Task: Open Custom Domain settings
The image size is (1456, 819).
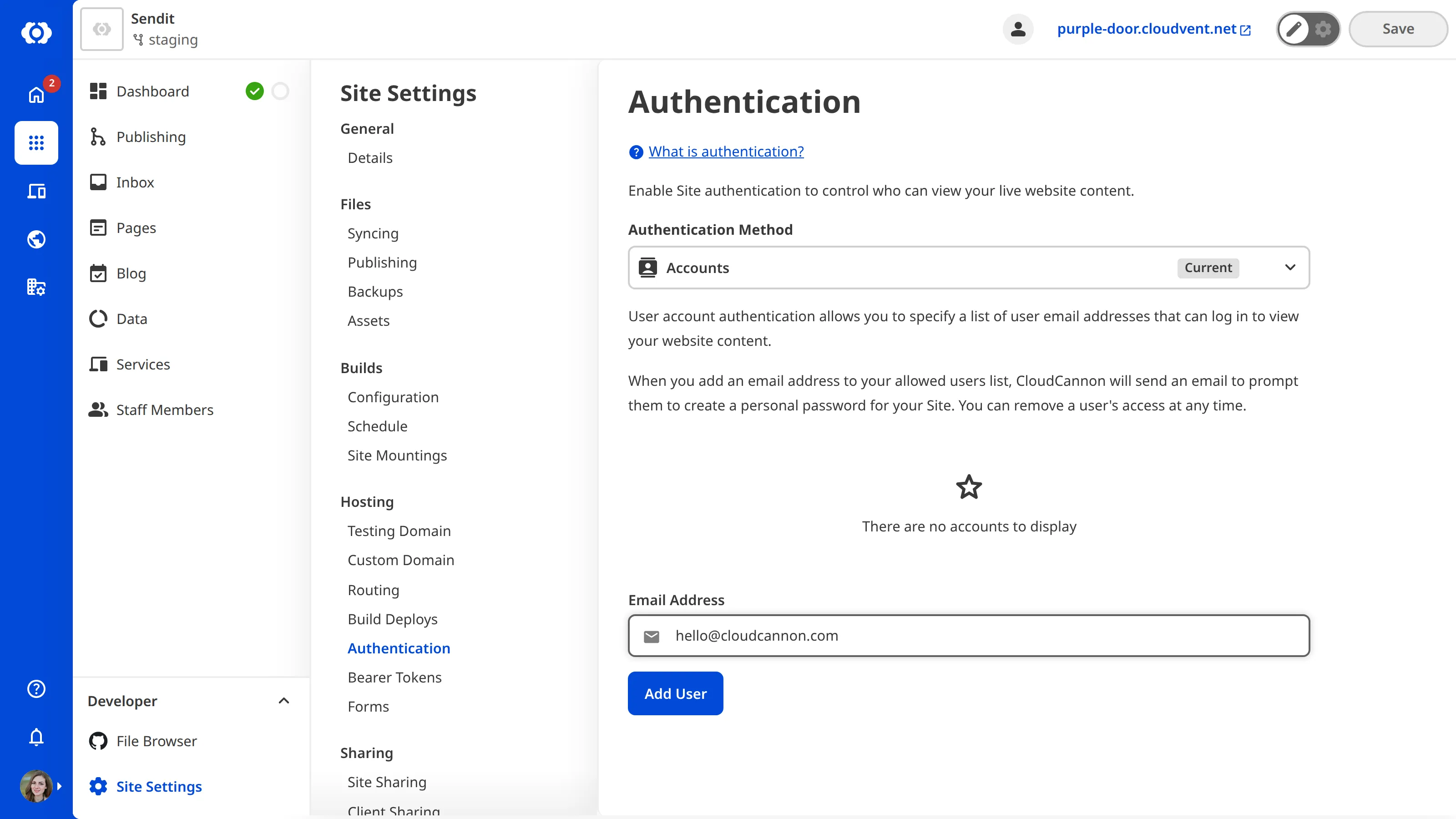Action: [400, 560]
